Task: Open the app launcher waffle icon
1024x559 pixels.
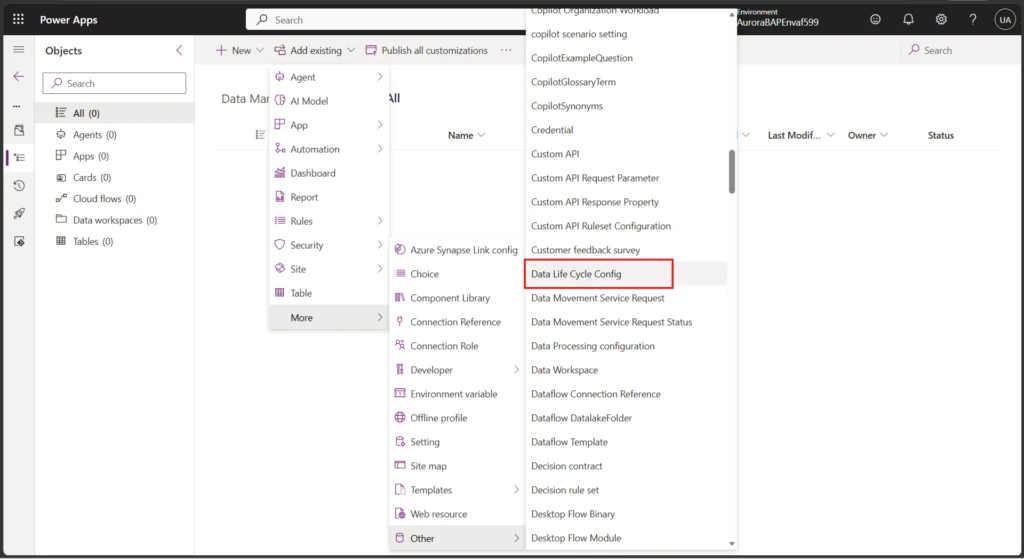Action: [x=18, y=19]
